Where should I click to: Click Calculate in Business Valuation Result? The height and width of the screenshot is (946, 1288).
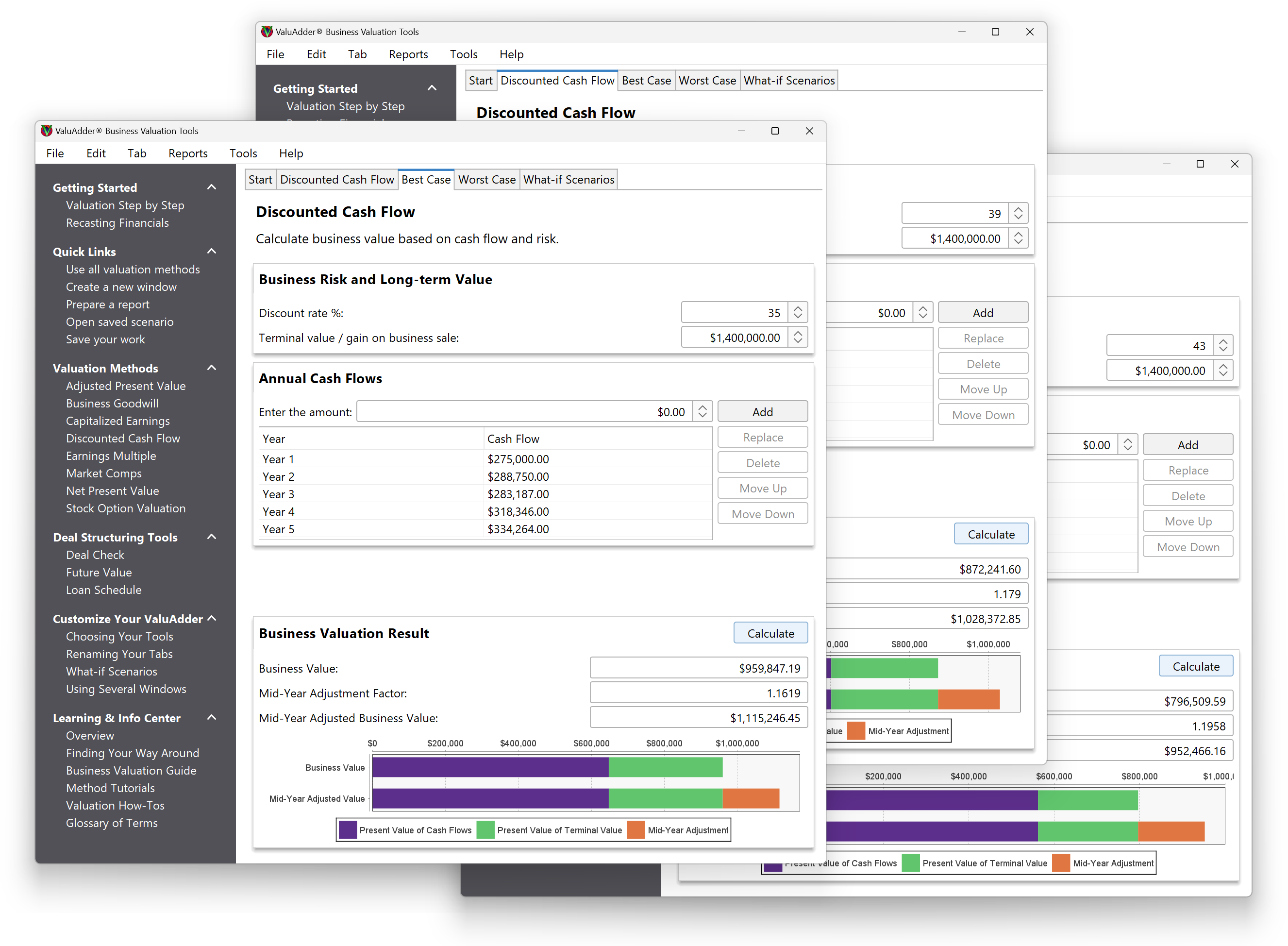click(770, 633)
